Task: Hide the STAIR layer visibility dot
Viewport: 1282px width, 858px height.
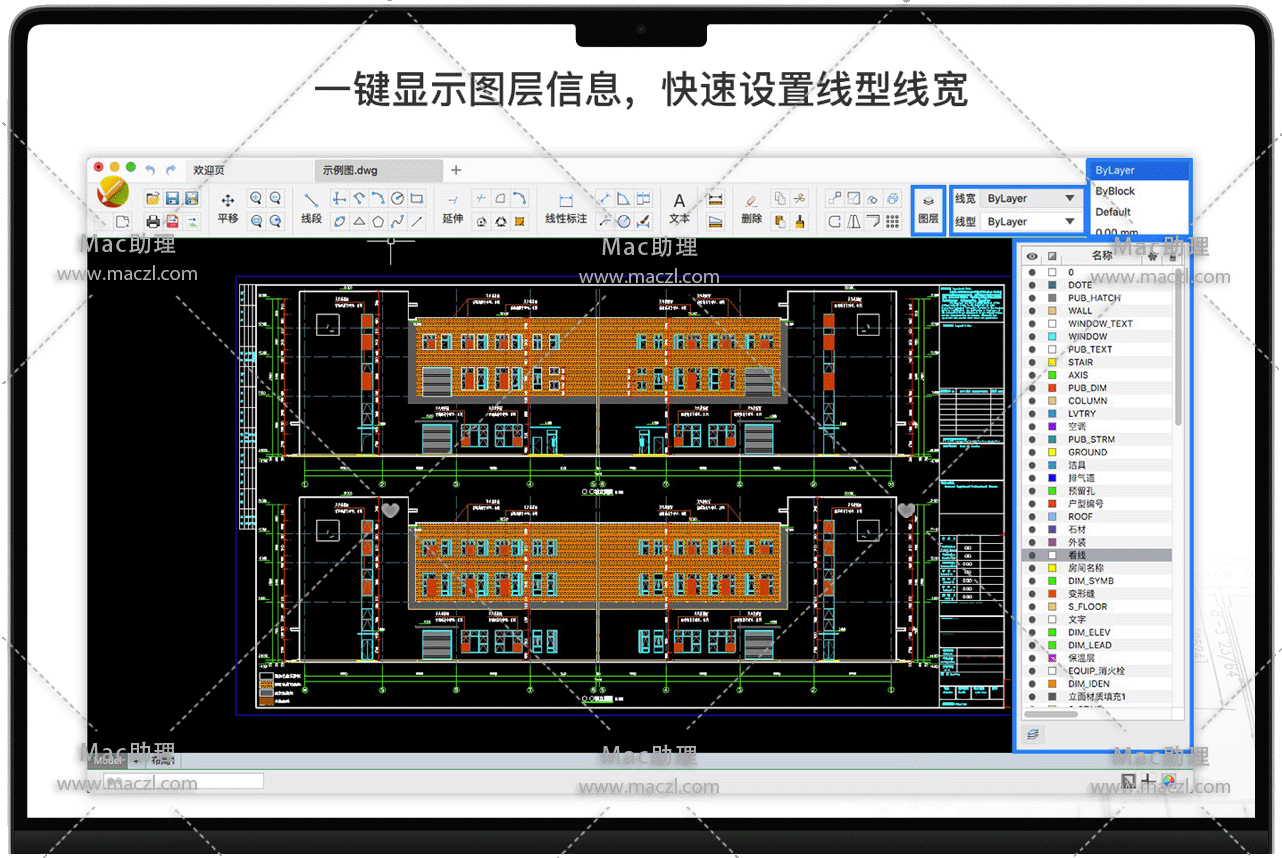Action: (x=1032, y=362)
